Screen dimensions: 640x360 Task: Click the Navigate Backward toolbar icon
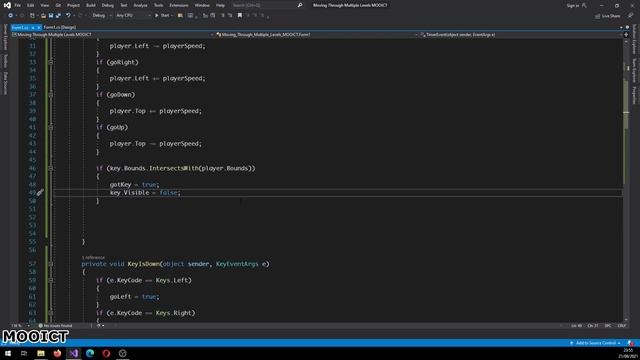pos(10,16)
